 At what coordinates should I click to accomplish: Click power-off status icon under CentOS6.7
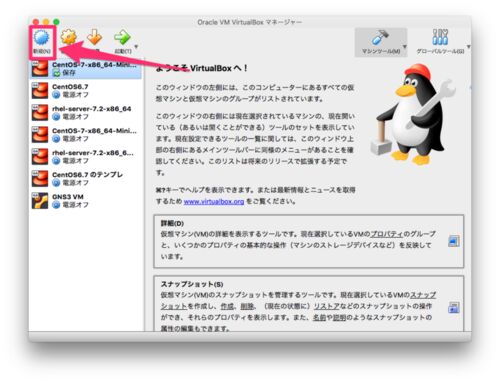[56, 95]
